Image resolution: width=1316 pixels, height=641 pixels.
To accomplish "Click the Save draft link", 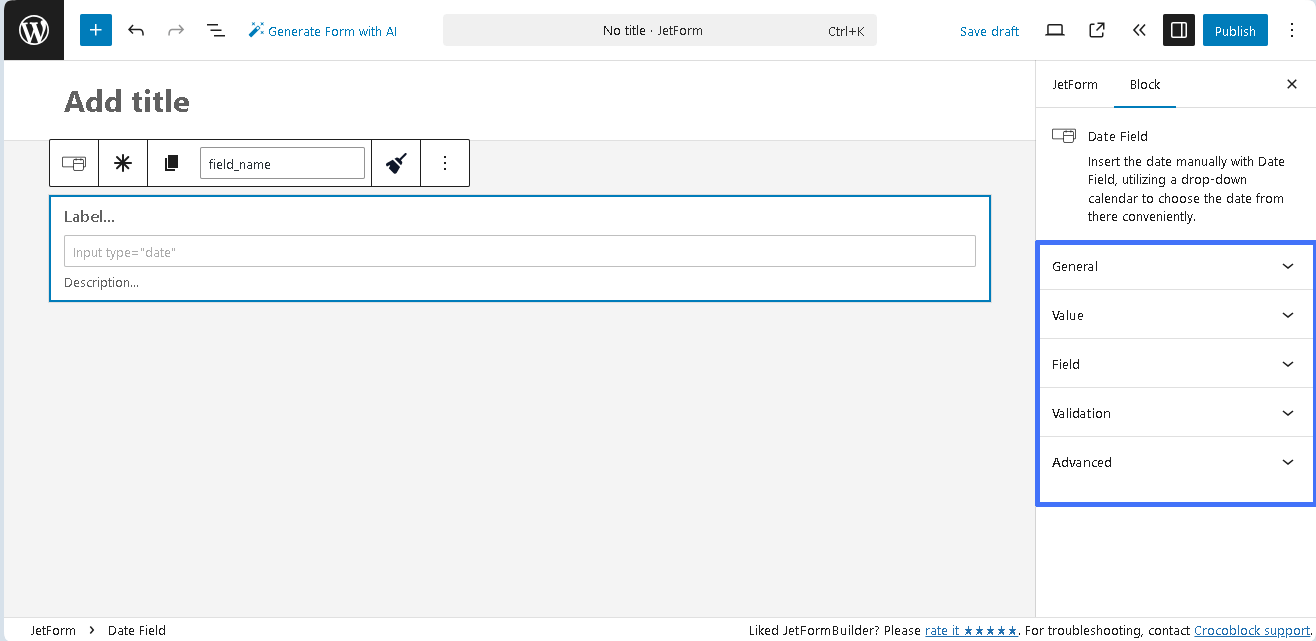I will pyautogui.click(x=989, y=31).
